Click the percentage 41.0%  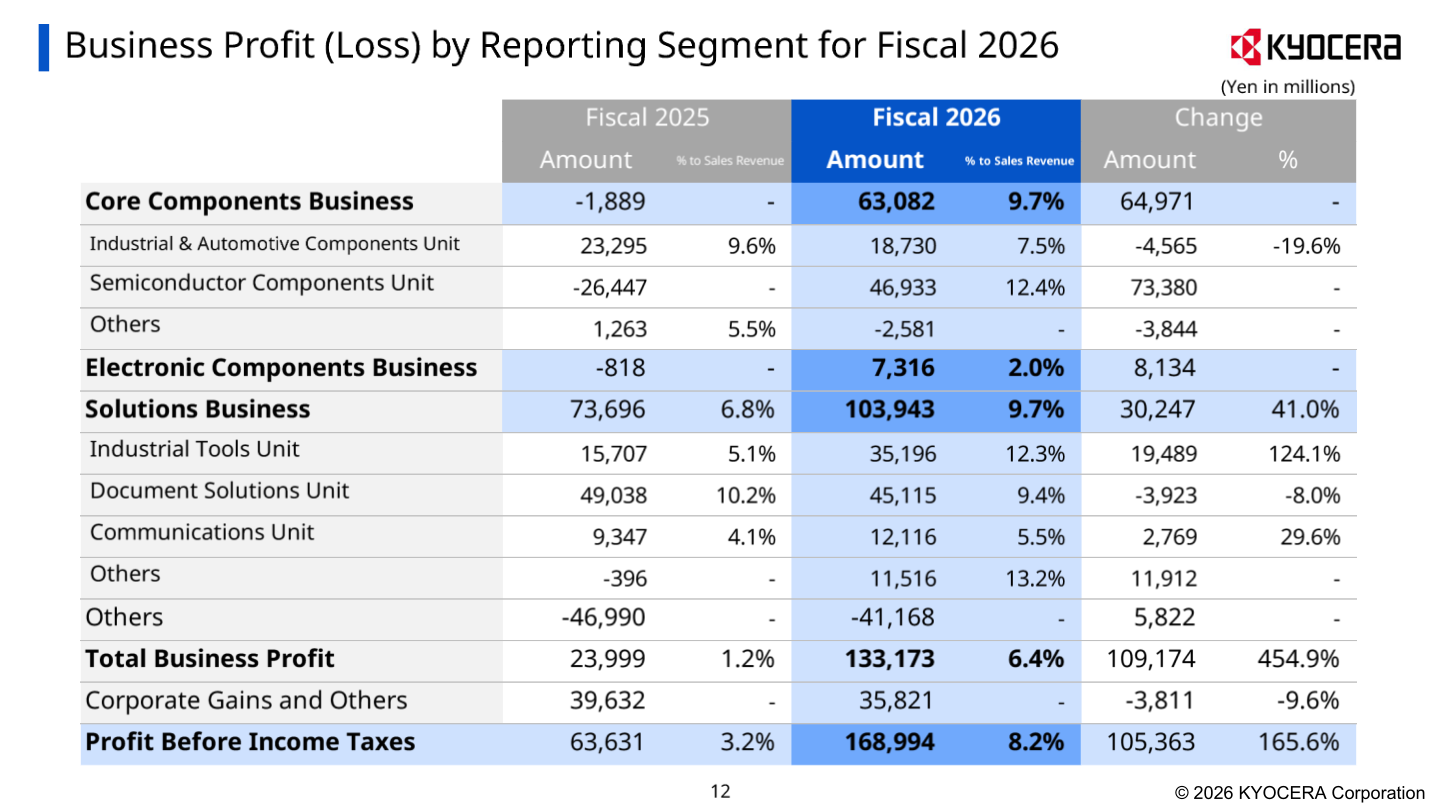tap(1308, 409)
